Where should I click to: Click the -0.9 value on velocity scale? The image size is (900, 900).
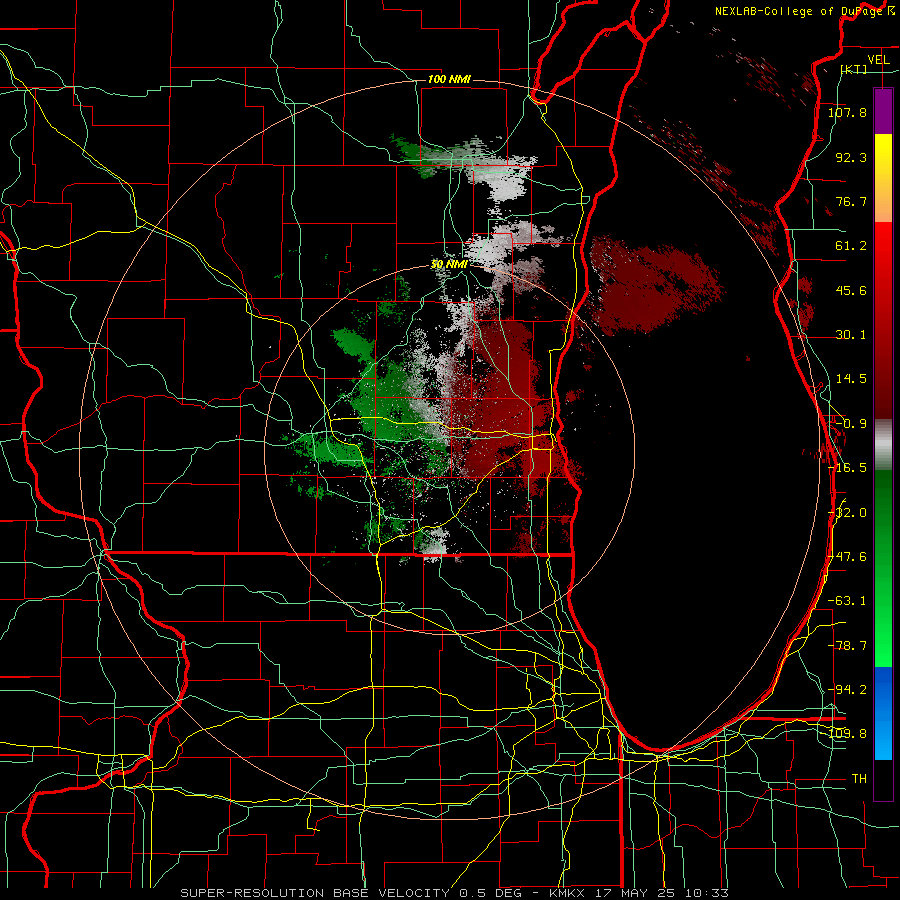(x=851, y=424)
